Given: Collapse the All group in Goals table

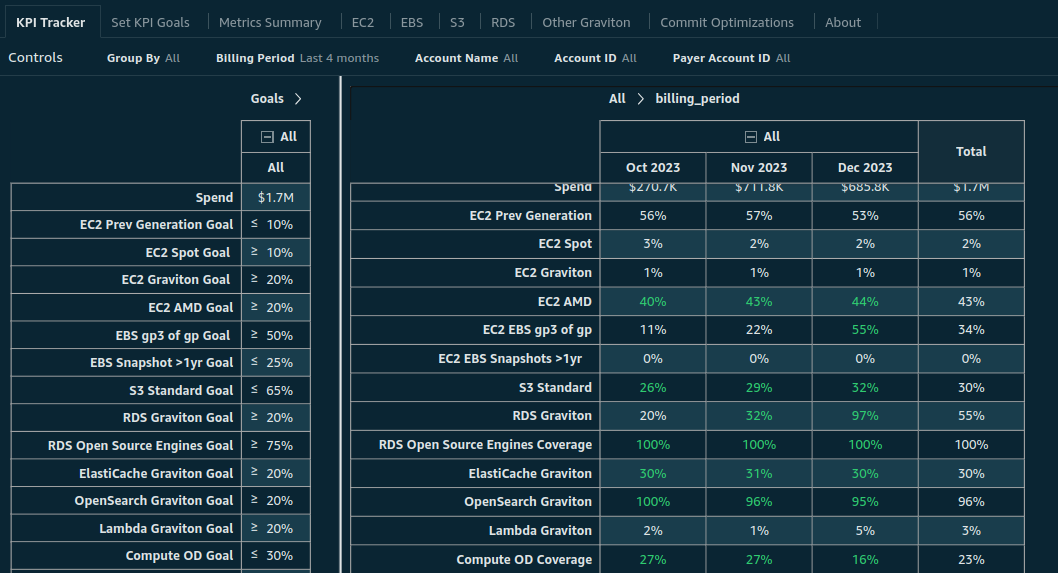Looking at the screenshot, I should [267, 137].
